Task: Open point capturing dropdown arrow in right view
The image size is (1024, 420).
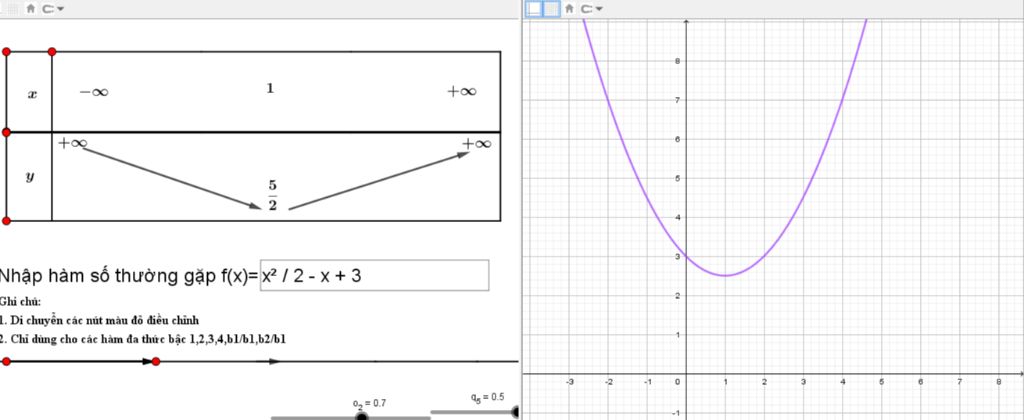Action: (x=599, y=8)
